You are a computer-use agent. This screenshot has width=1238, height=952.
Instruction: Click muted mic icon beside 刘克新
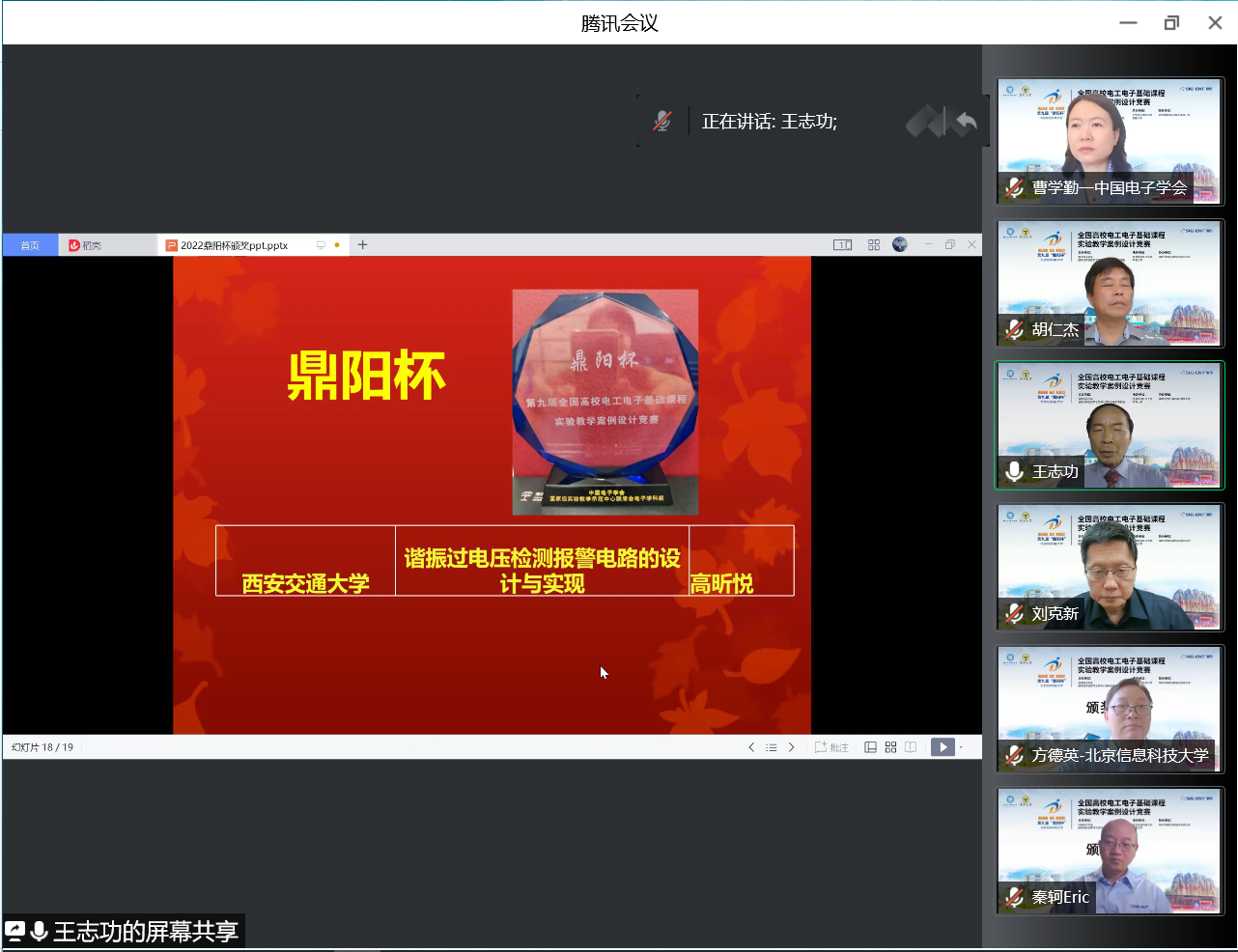(x=1014, y=613)
